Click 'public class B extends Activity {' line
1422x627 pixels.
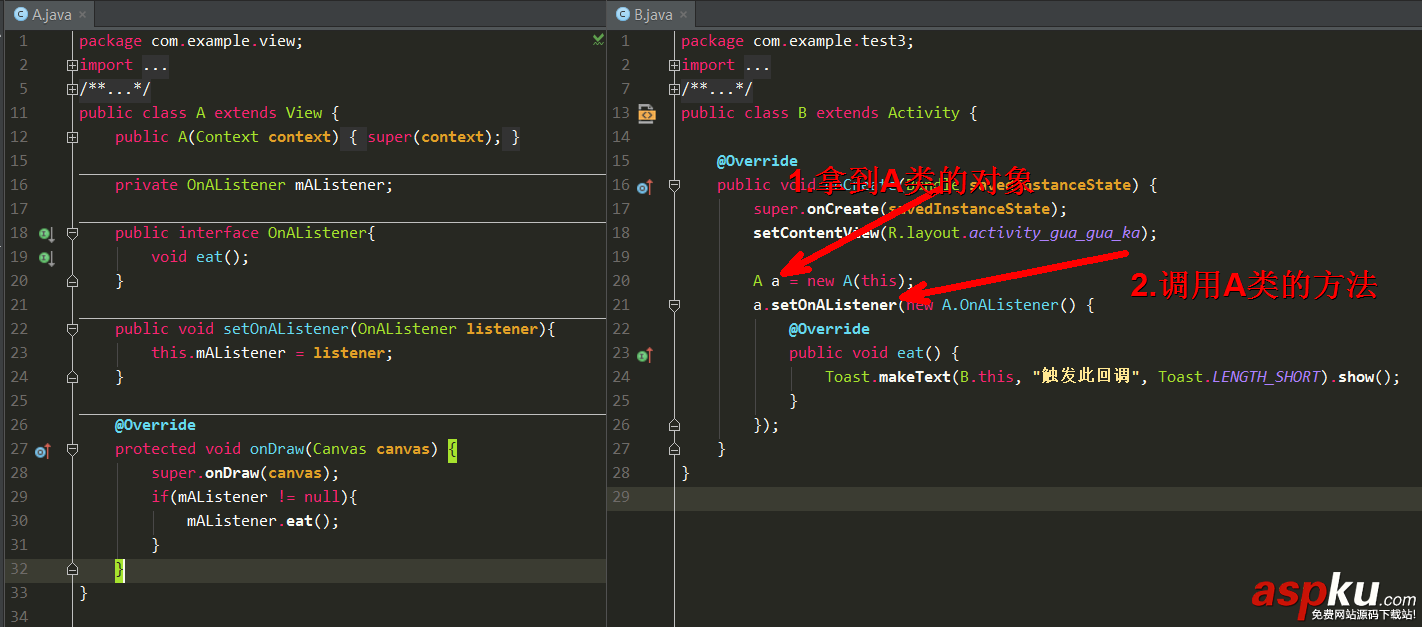[829, 113]
